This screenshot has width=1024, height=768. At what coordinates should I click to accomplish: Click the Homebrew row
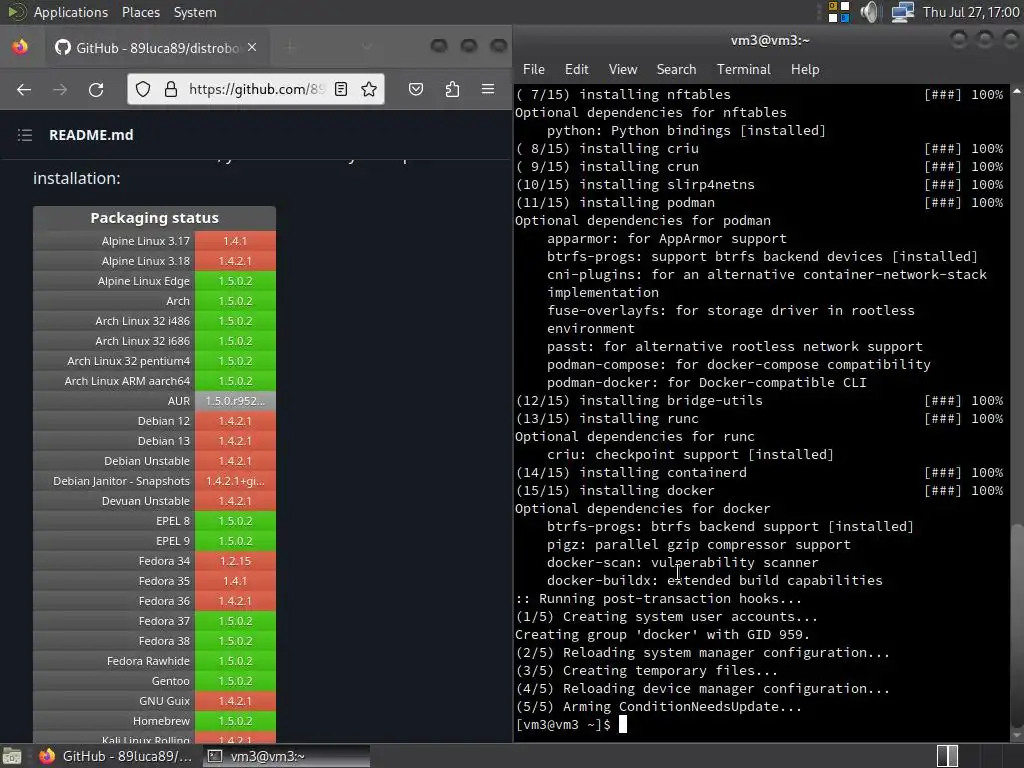coord(155,721)
